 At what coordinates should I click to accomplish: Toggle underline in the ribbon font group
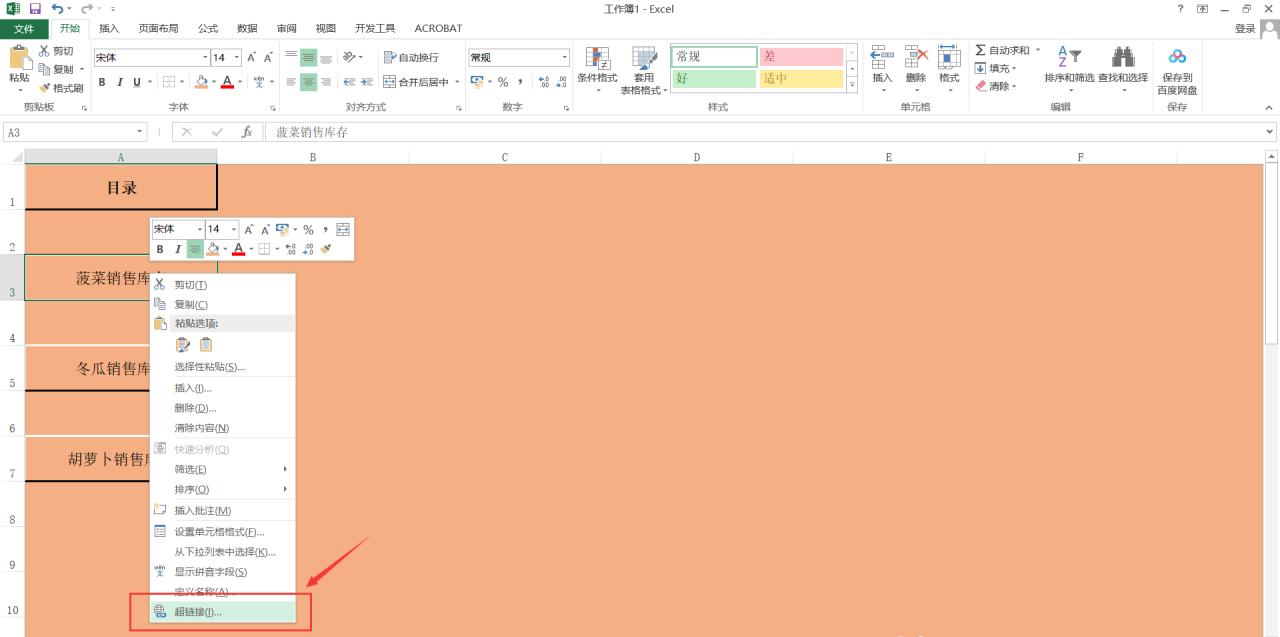tap(136, 82)
